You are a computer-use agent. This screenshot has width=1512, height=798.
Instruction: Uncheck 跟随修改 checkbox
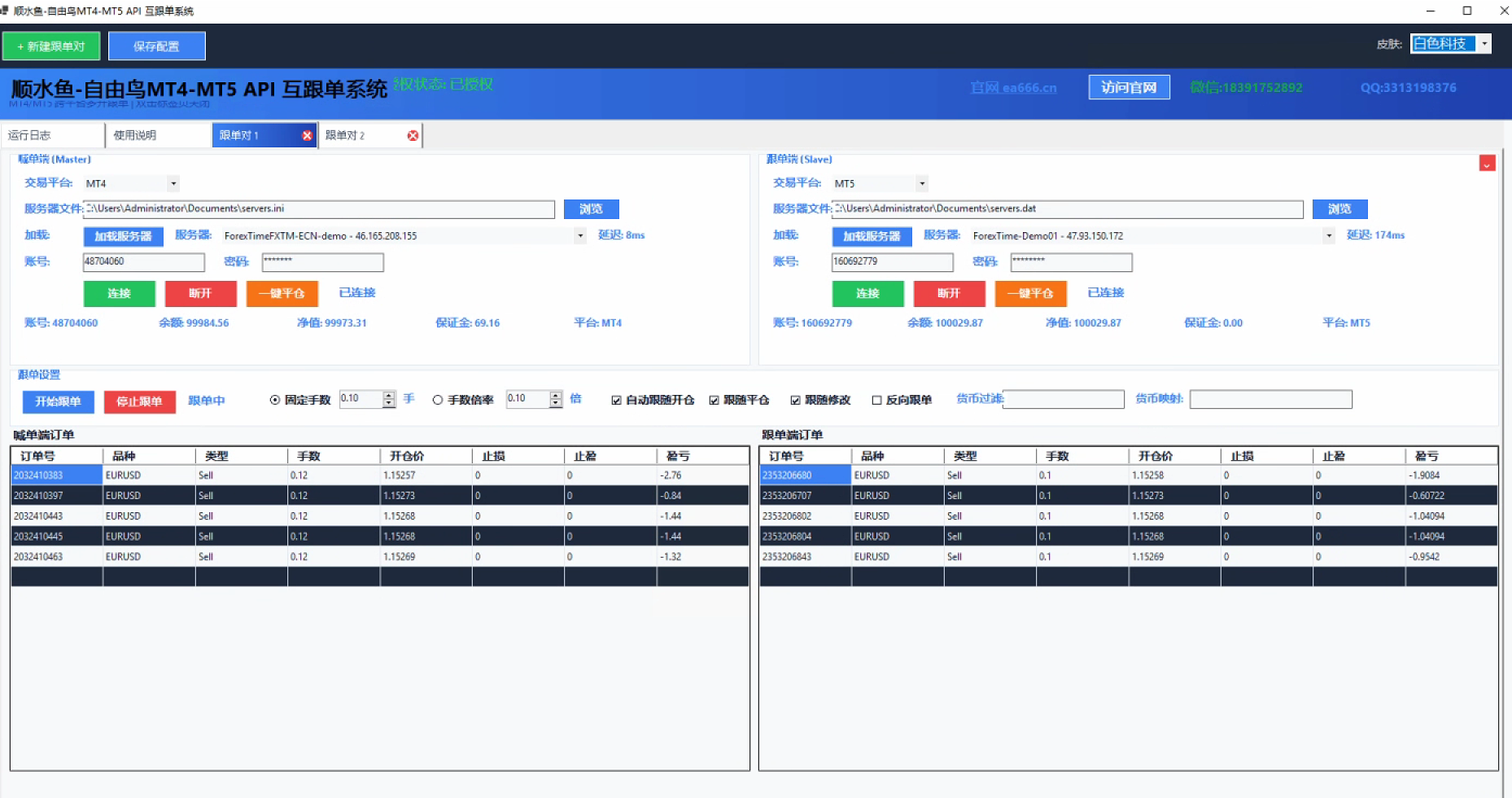tap(795, 400)
